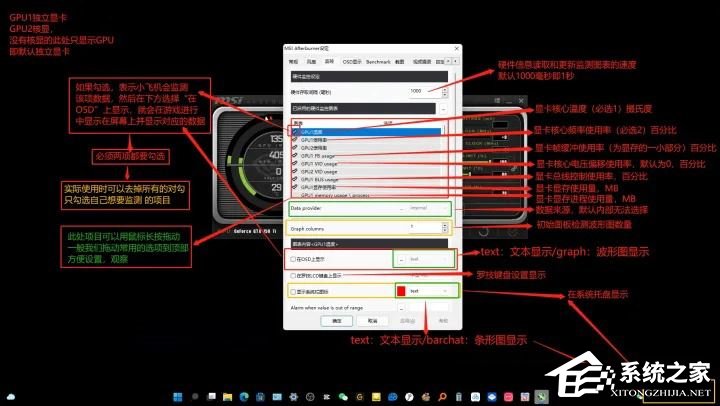Select the 监控 Monitoring tab
The image size is (720, 406).
pyautogui.click(x=329, y=61)
